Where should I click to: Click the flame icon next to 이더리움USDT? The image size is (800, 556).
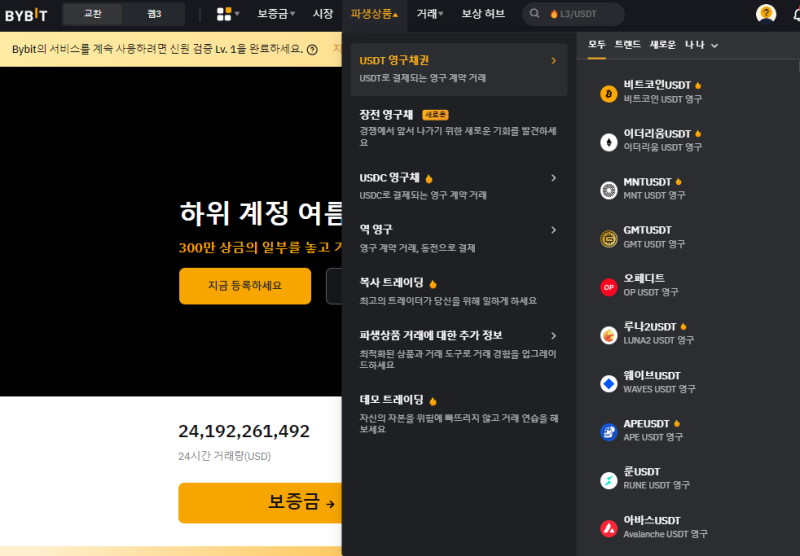[x=698, y=134]
